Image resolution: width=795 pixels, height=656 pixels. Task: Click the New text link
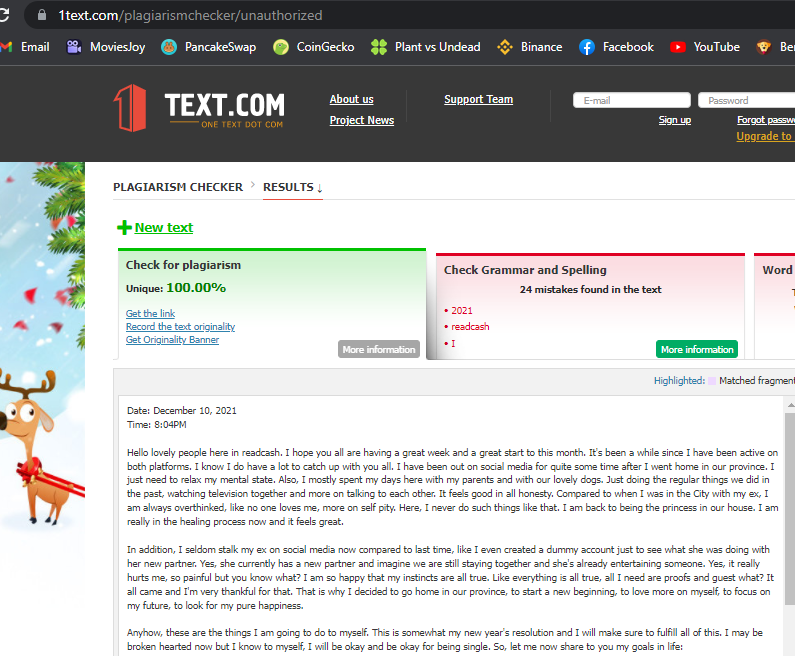click(163, 228)
